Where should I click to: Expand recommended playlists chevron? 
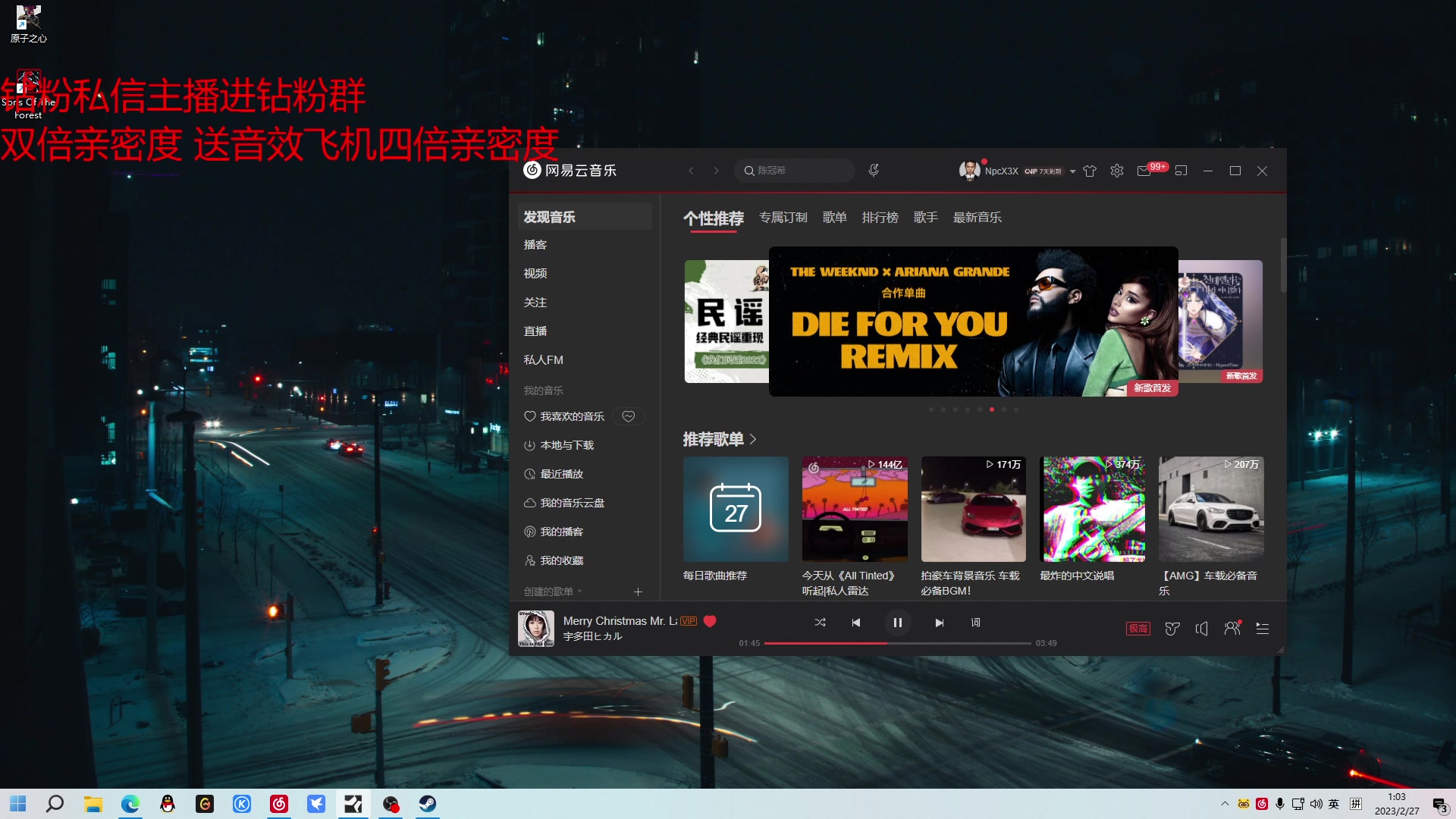click(753, 439)
